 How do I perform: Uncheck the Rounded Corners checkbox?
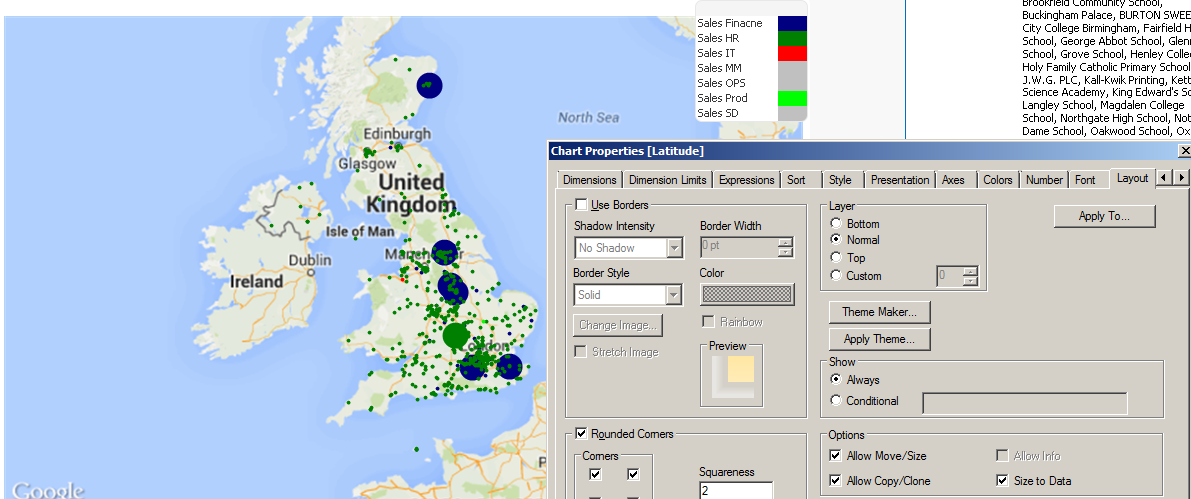tap(582, 434)
